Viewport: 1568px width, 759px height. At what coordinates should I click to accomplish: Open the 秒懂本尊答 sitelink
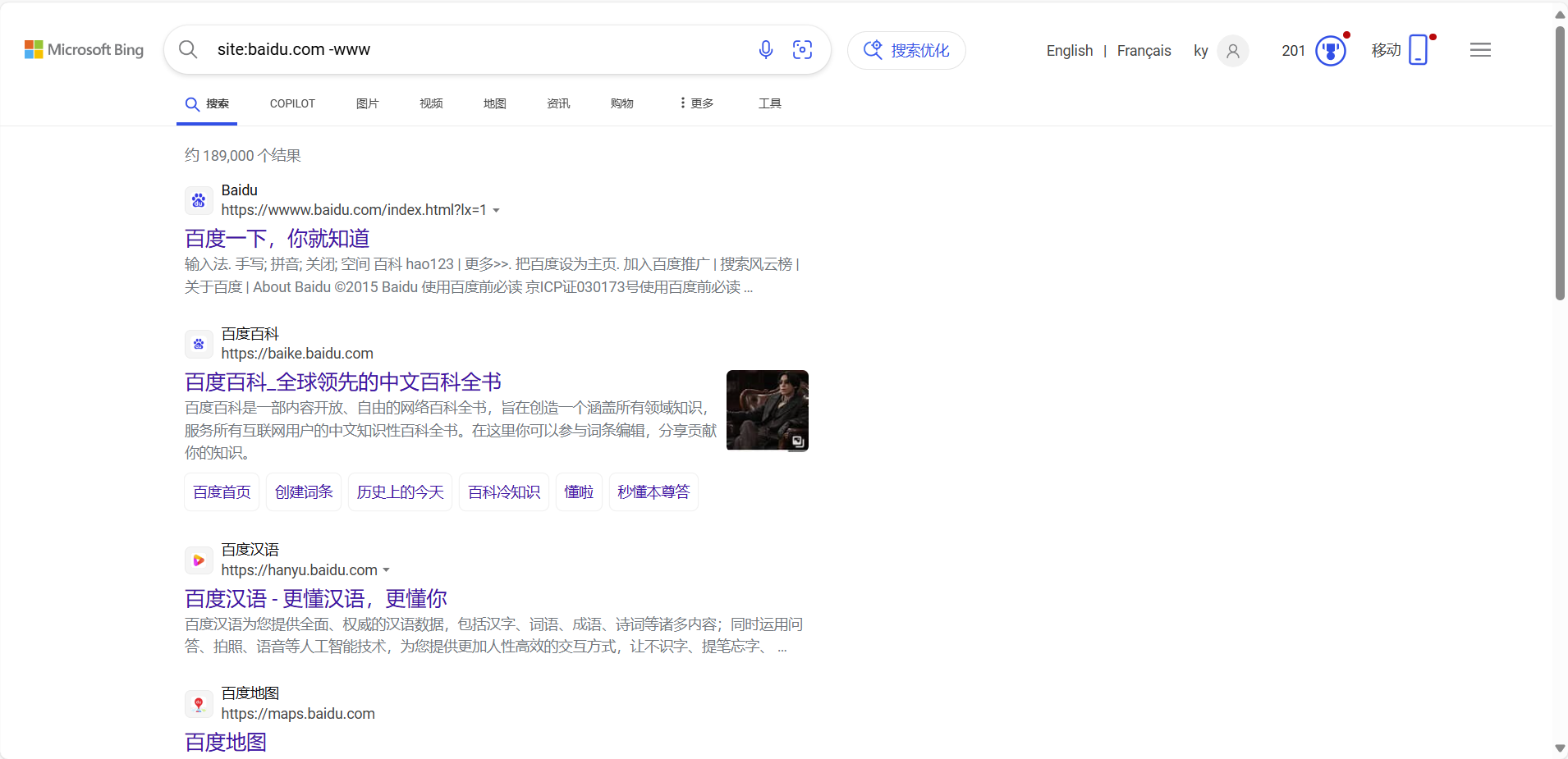653,492
